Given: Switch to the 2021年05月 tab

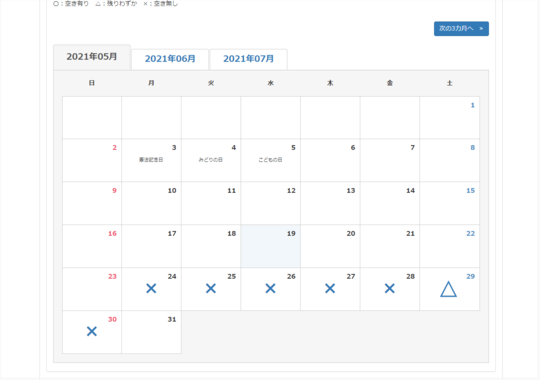Looking at the screenshot, I should (92, 57).
